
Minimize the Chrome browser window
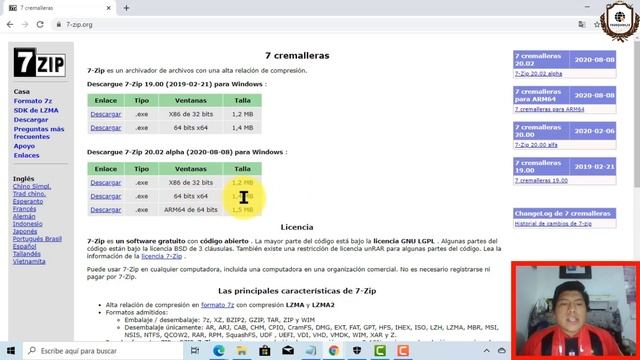click(x=587, y=7)
